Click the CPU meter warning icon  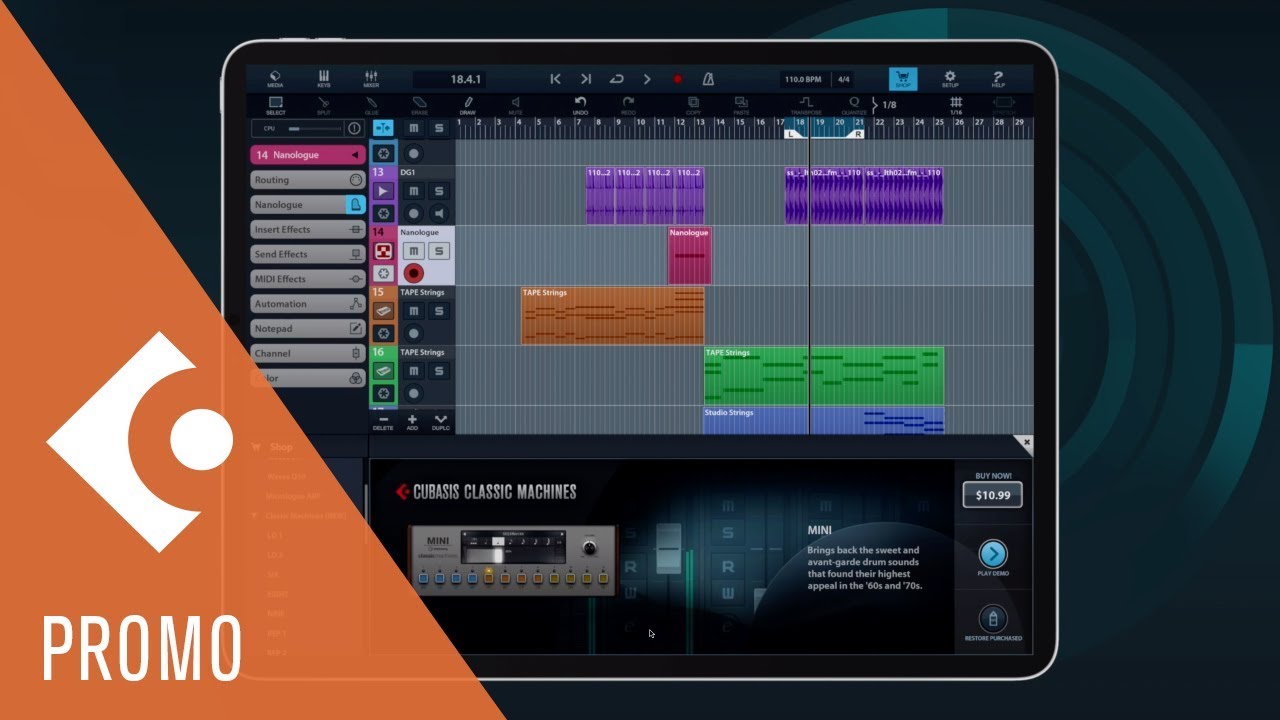tap(353, 129)
